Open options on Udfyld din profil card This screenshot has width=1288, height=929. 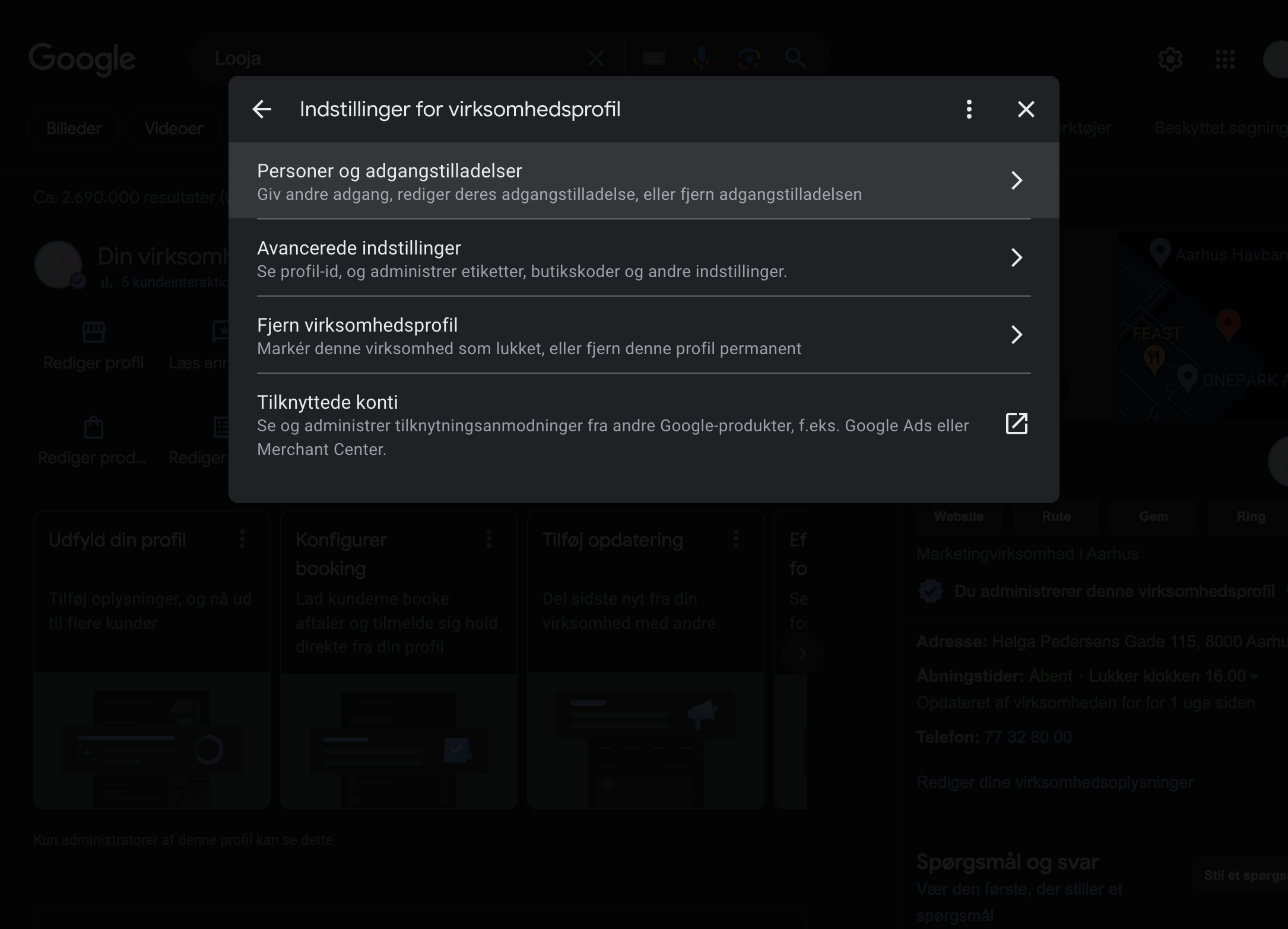pyautogui.click(x=242, y=539)
